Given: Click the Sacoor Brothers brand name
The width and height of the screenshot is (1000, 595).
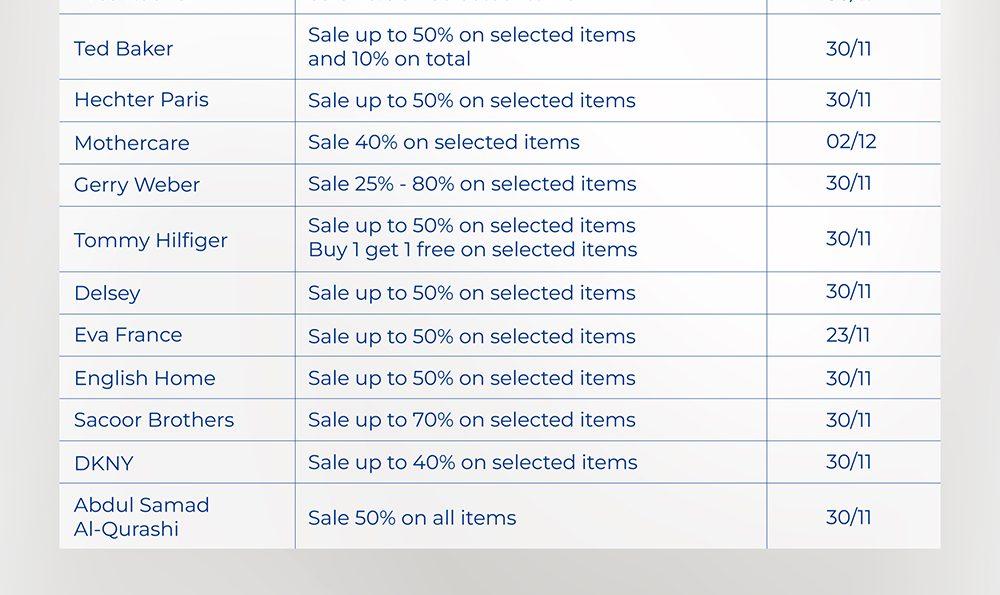Looking at the screenshot, I should click(x=154, y=420).
